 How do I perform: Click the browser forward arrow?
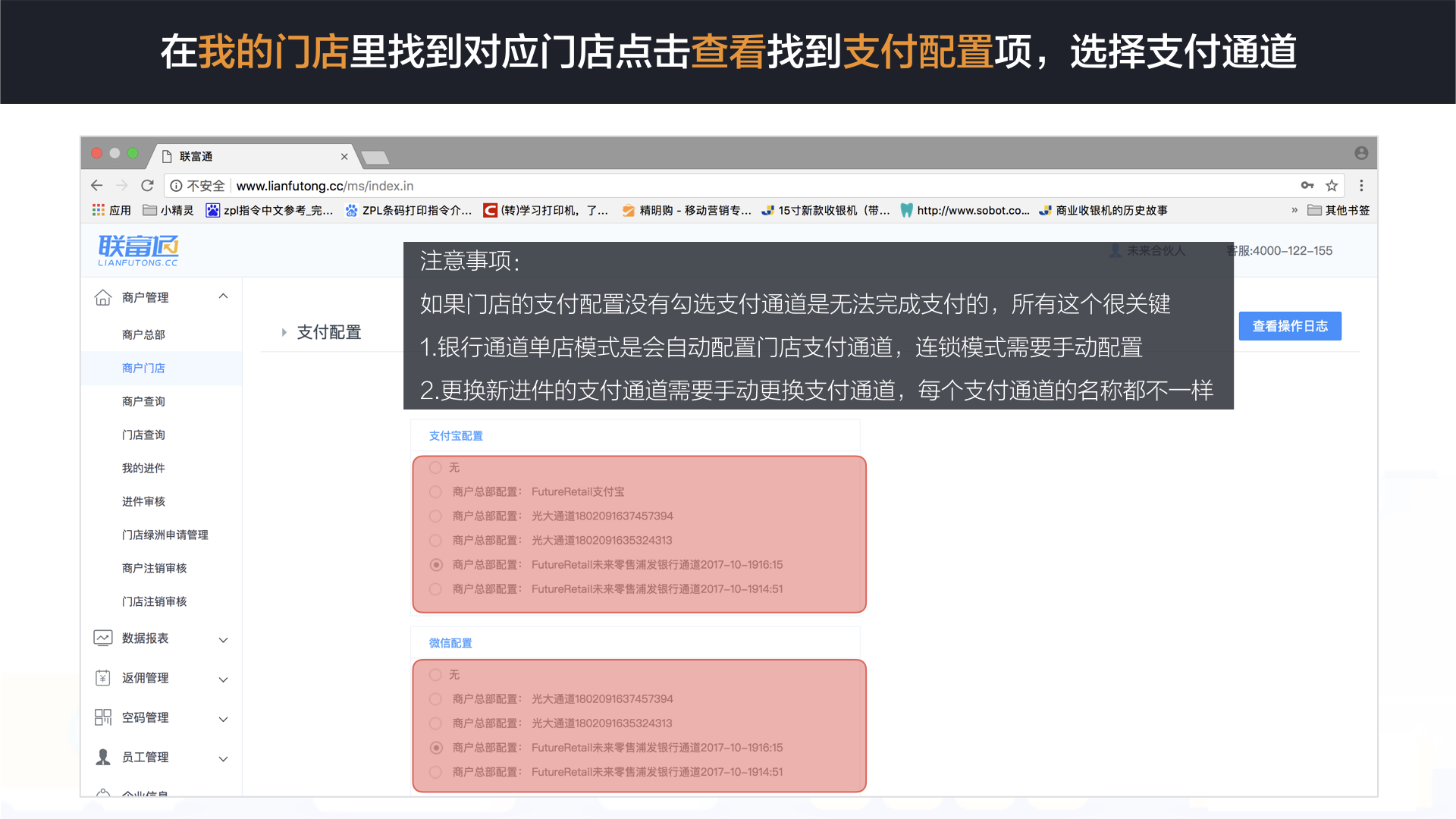[x=122, y=186]
